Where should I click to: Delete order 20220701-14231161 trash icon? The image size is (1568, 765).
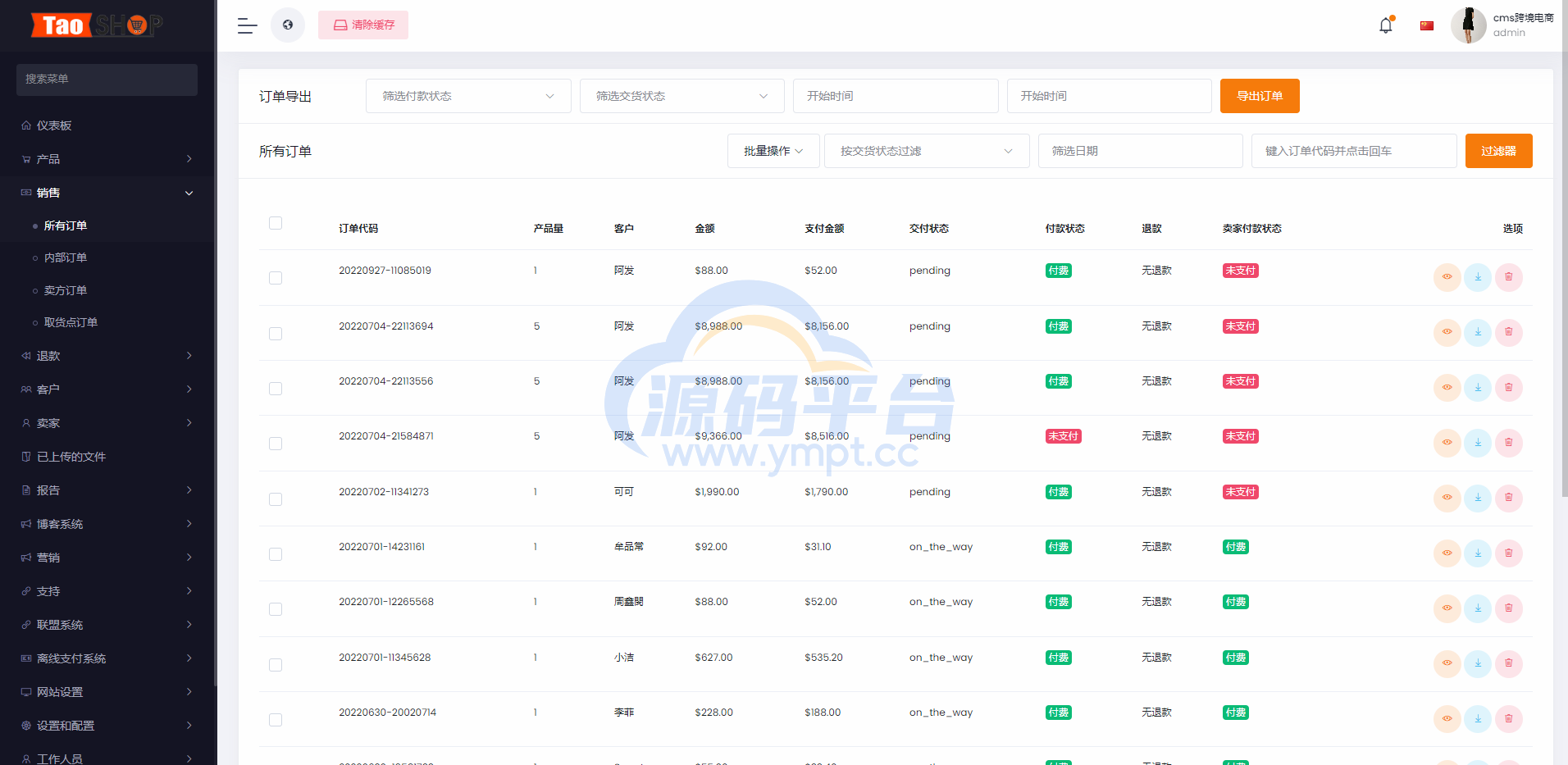coord(1509,553)
